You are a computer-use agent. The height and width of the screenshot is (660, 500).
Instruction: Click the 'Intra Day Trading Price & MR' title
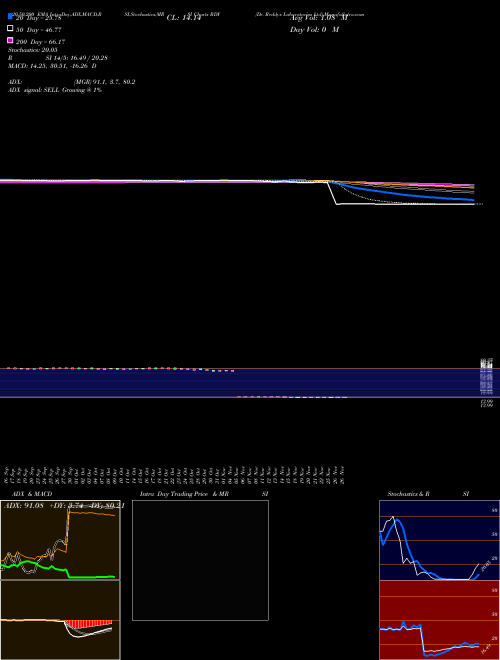[184, 494]
